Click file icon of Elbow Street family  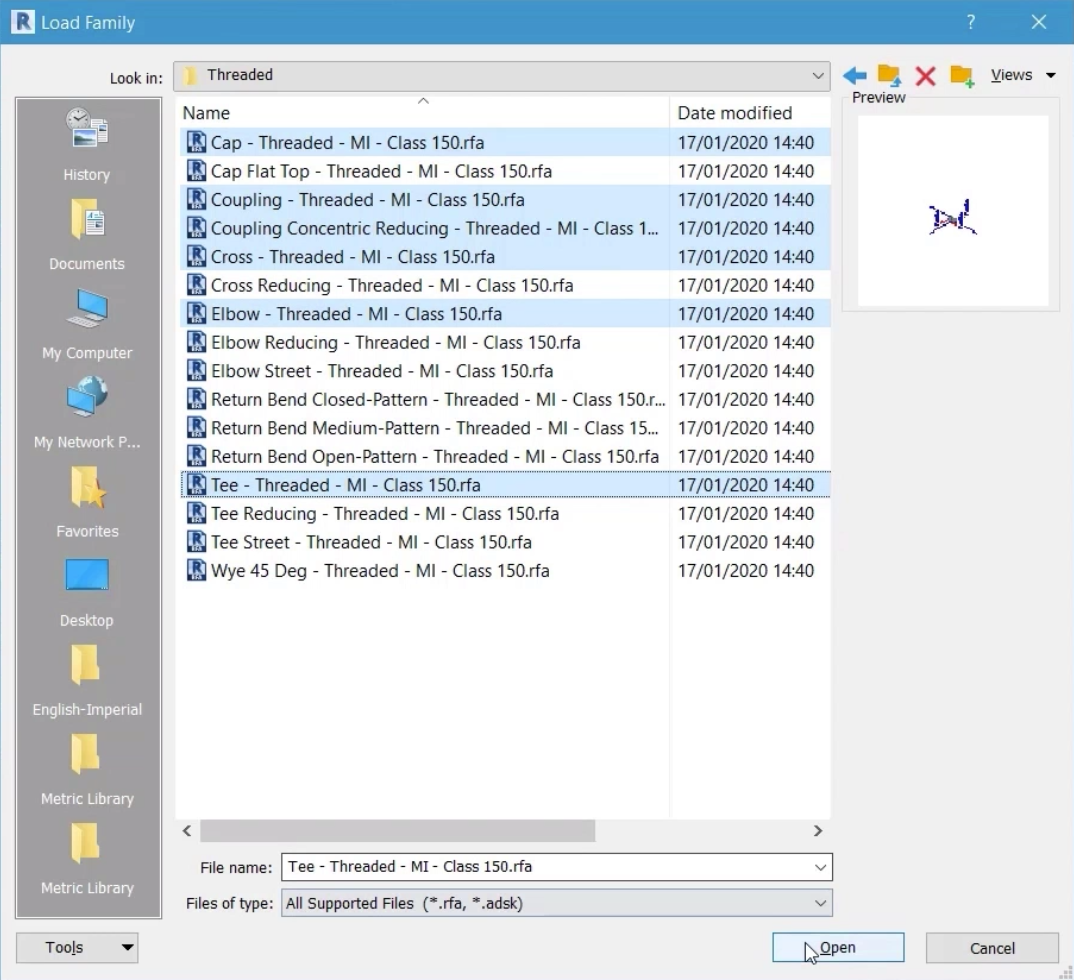[196, 370]
